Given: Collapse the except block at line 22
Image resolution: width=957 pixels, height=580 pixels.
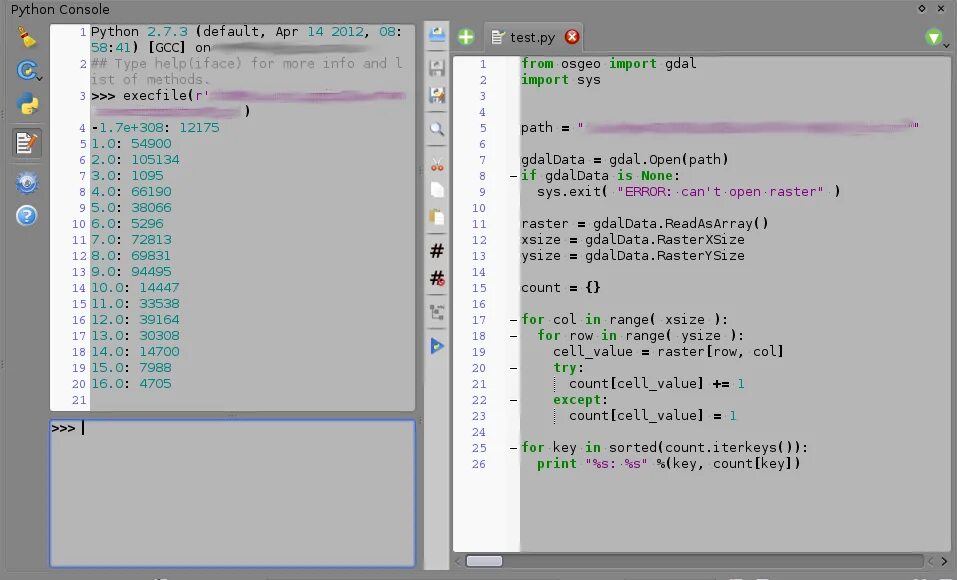Looking at the screenshot, I should (513, 401).
